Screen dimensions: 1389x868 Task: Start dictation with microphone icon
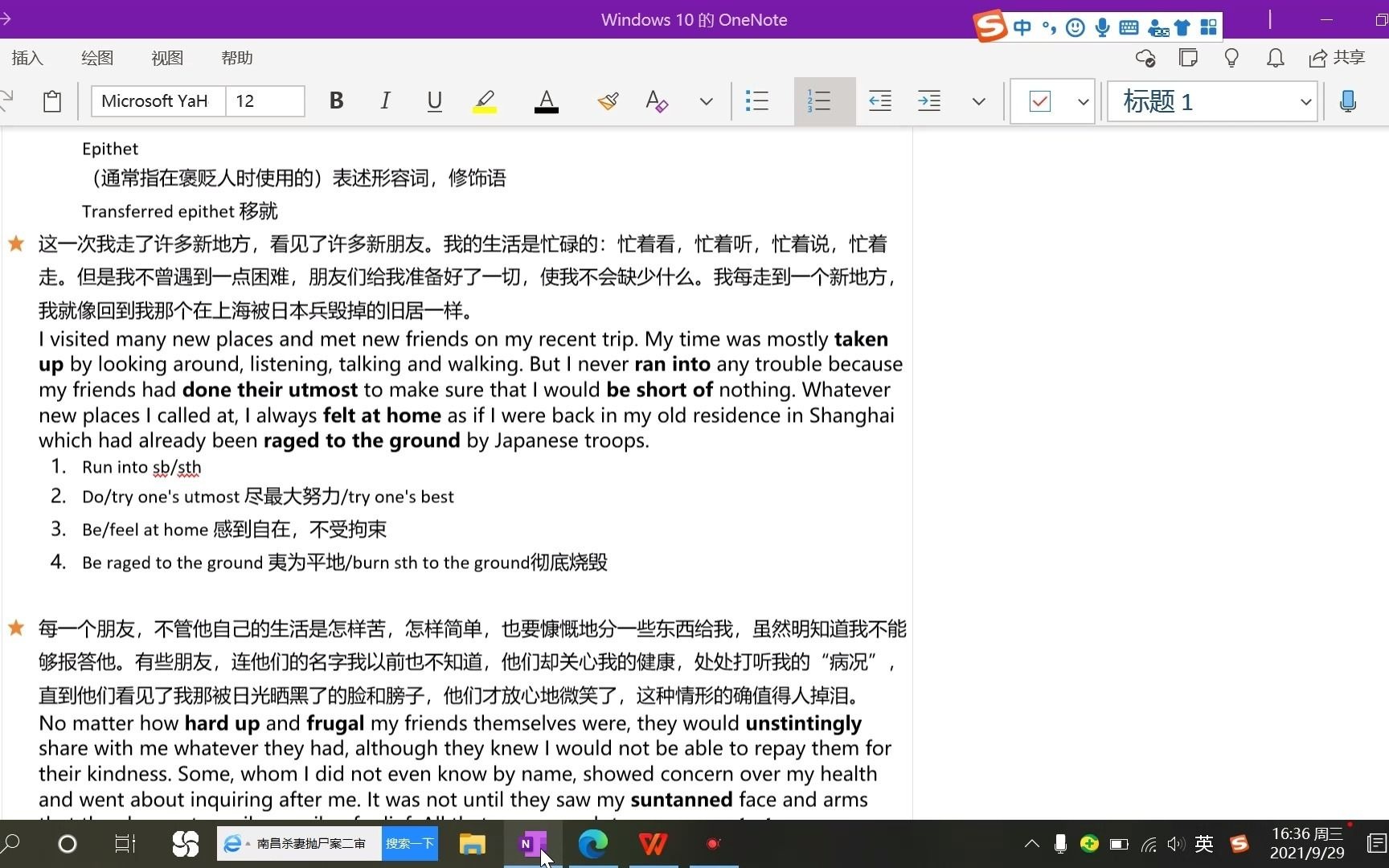click(1348, 101)
